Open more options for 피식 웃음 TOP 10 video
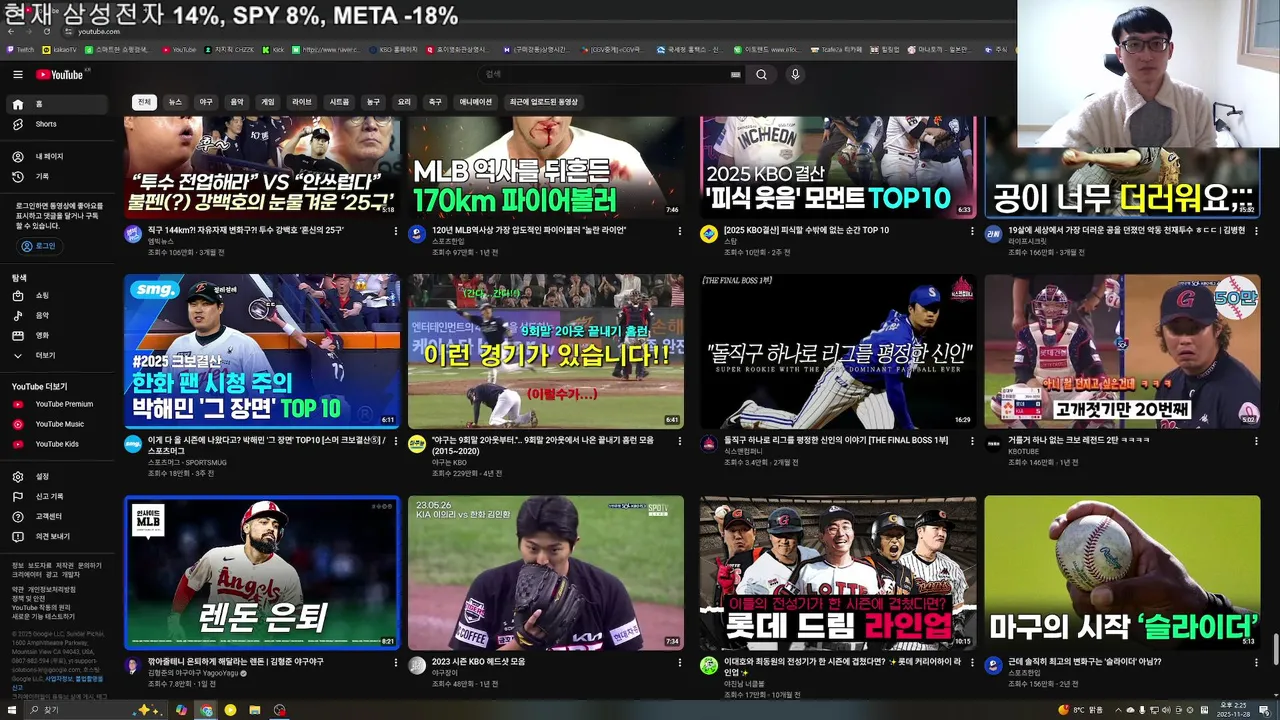Viewport: 1280px width, 720px height. coord(972,231)
